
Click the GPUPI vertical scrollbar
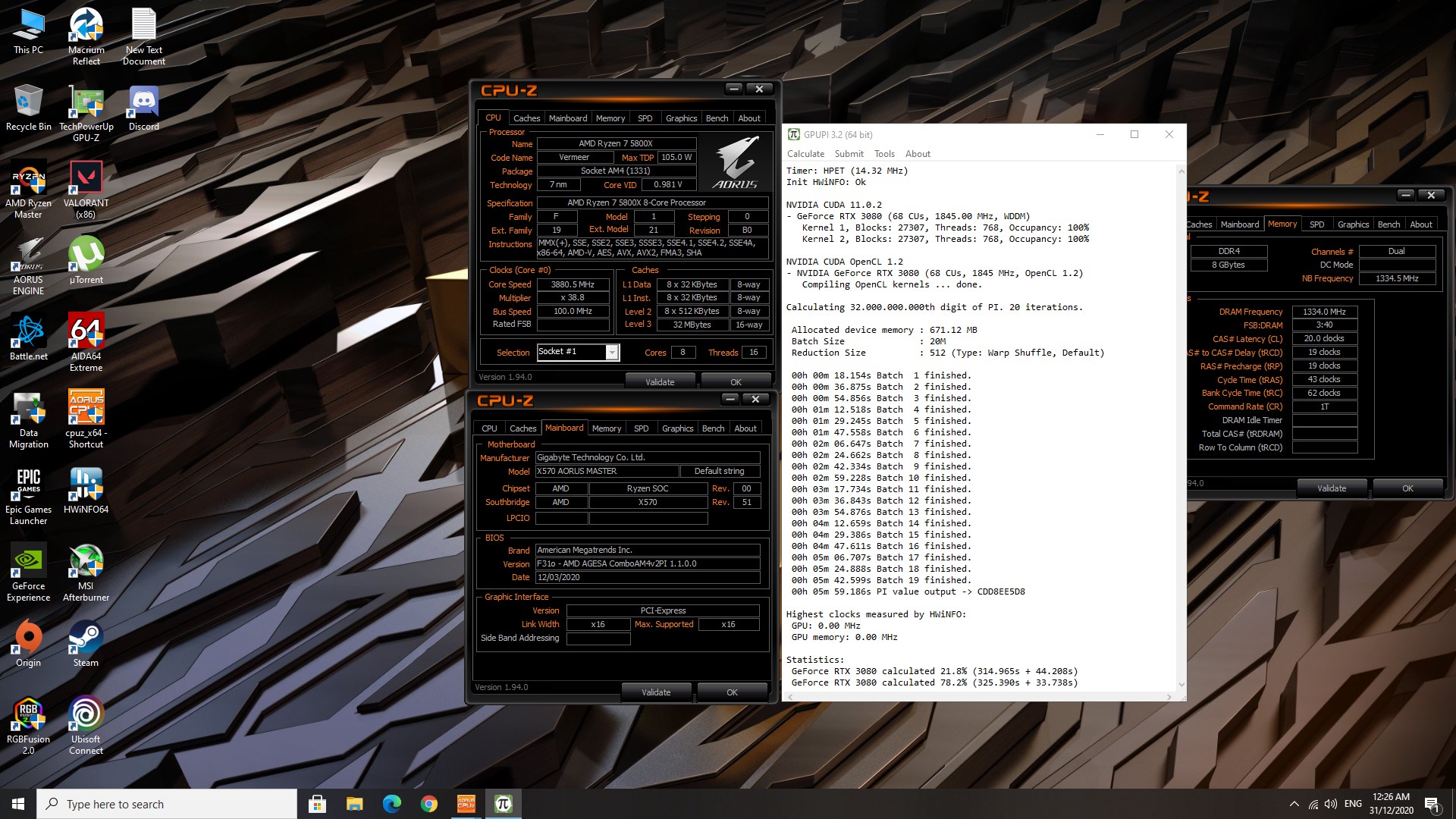pos(1181,428)
